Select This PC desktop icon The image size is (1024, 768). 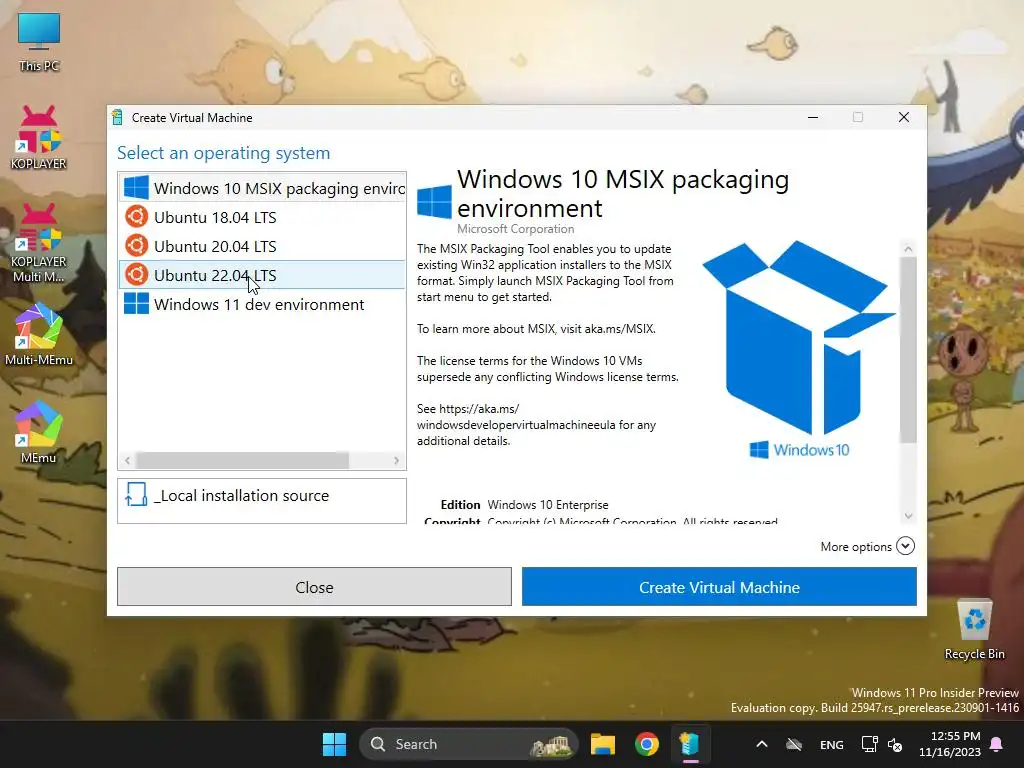[x=39, y=42]
